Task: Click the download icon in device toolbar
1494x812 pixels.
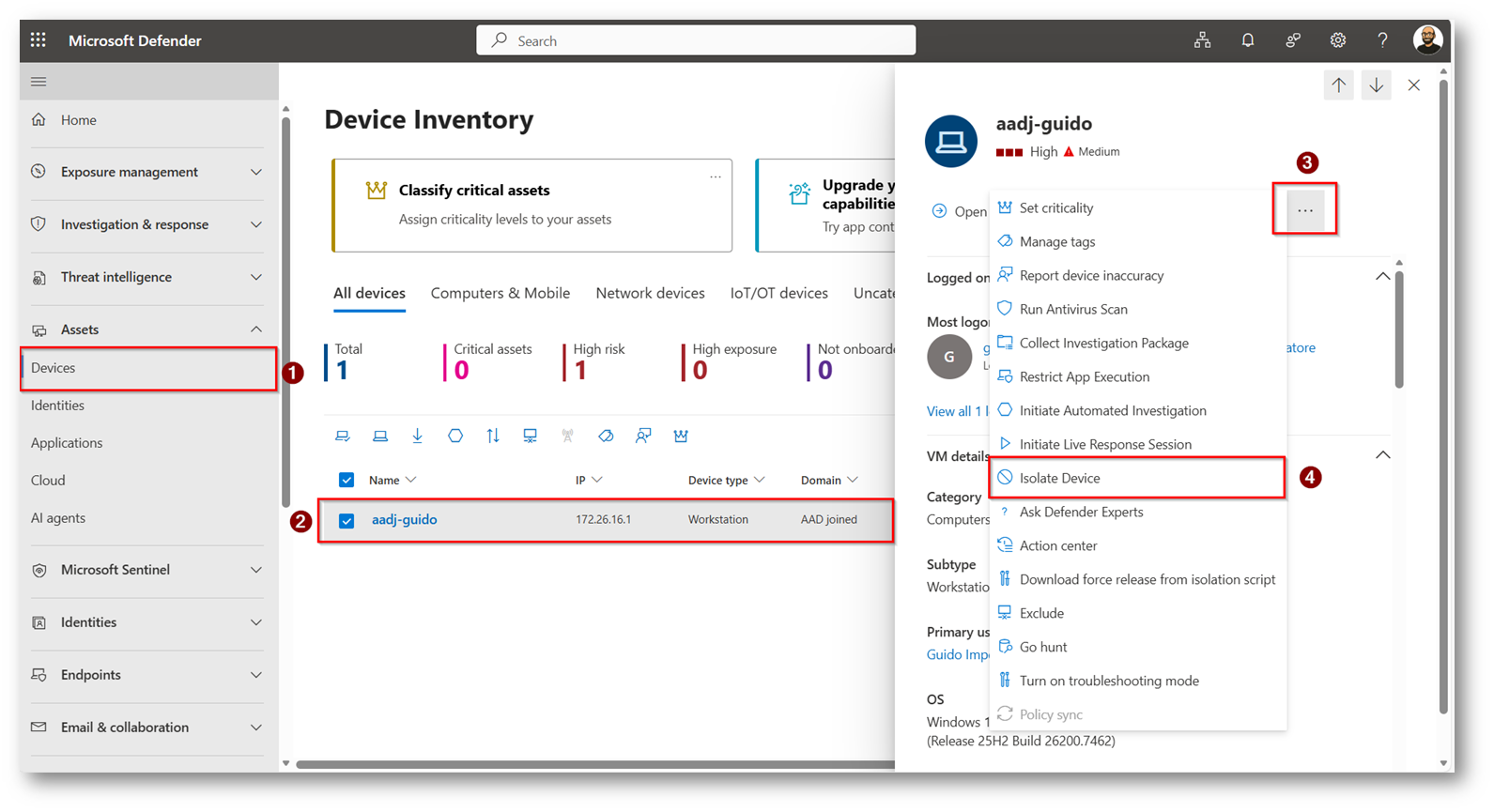Action: [418, 436]
